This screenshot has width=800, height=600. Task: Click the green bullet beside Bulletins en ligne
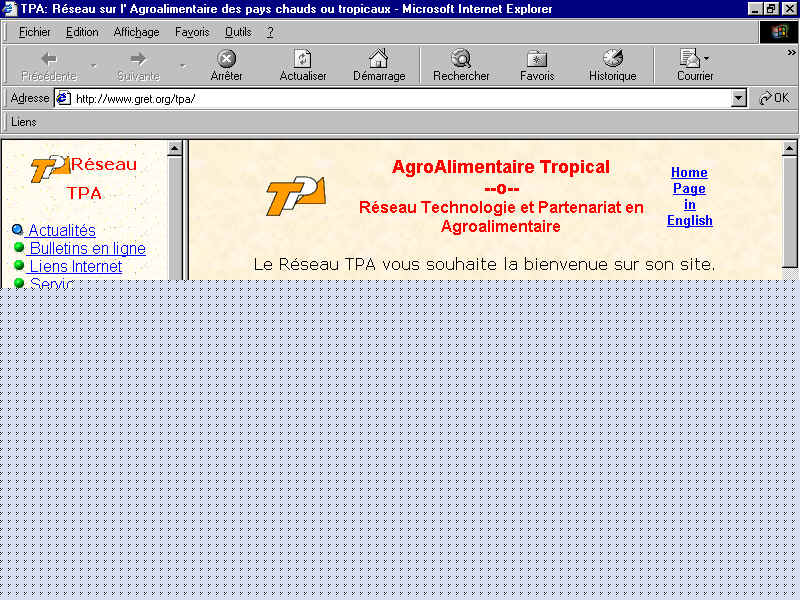coord(19,247)
